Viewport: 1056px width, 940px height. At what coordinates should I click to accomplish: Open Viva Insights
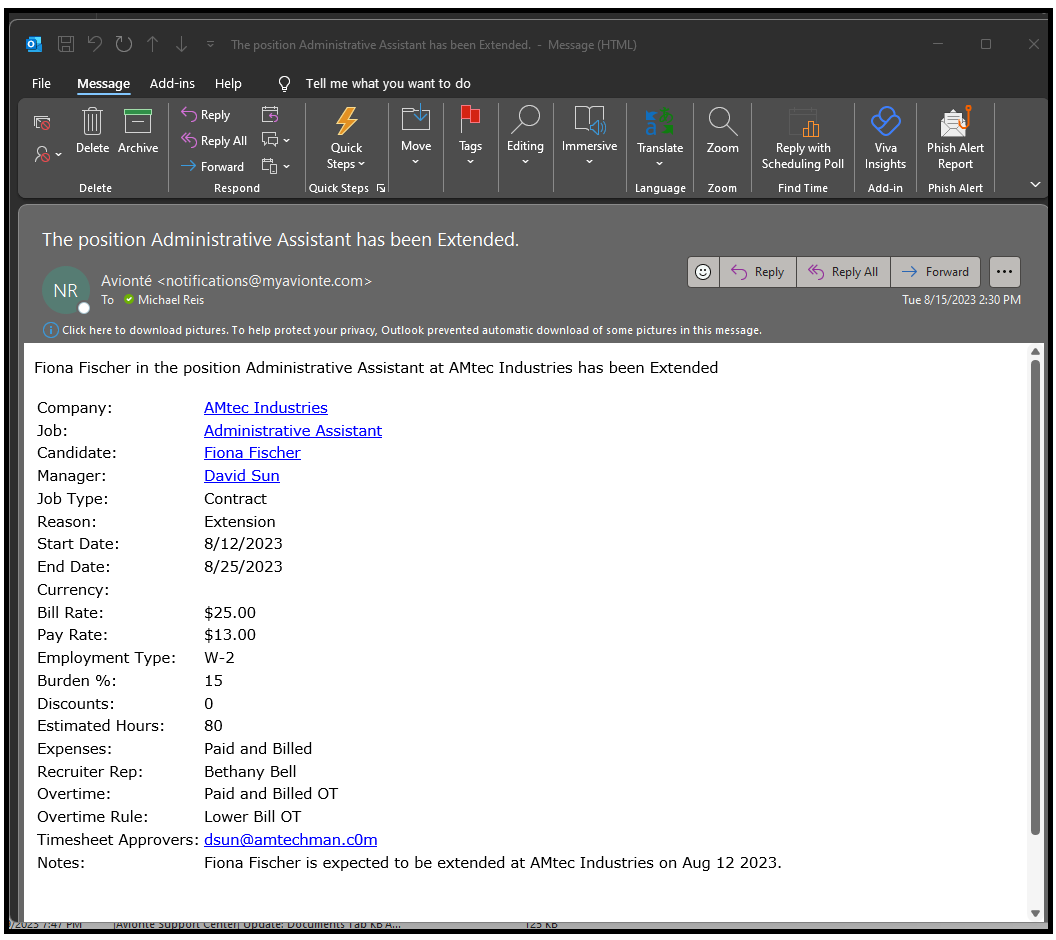pyautogui.click(x=885, y=140)
